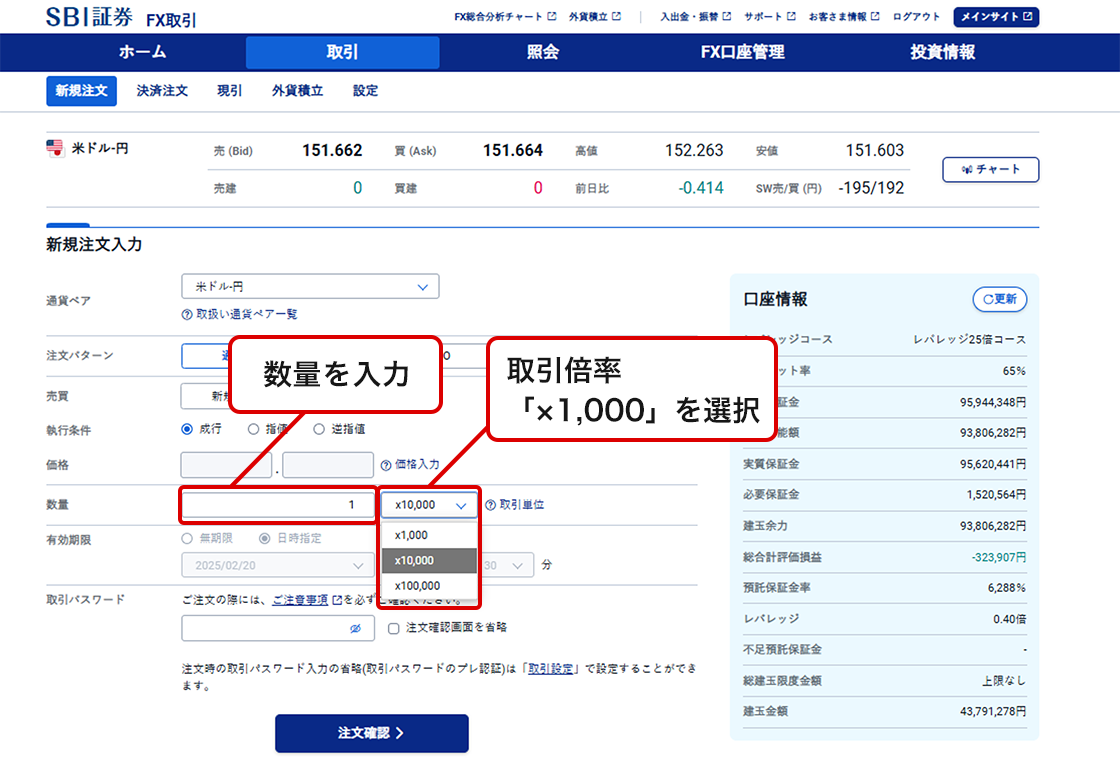
Task: Open the ご注意事項 link
Action: (307, 600)
